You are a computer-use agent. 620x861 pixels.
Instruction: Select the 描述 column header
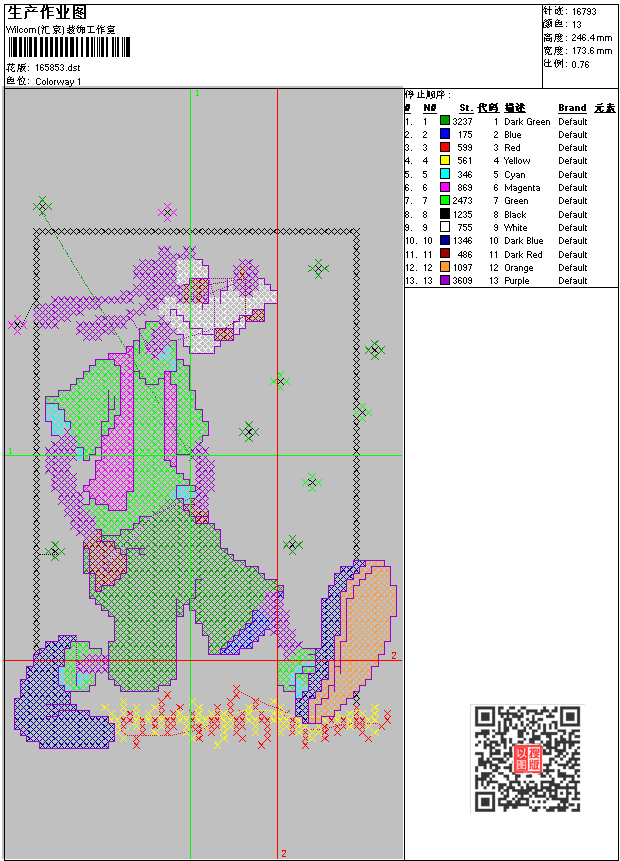[x=515, y=108]
